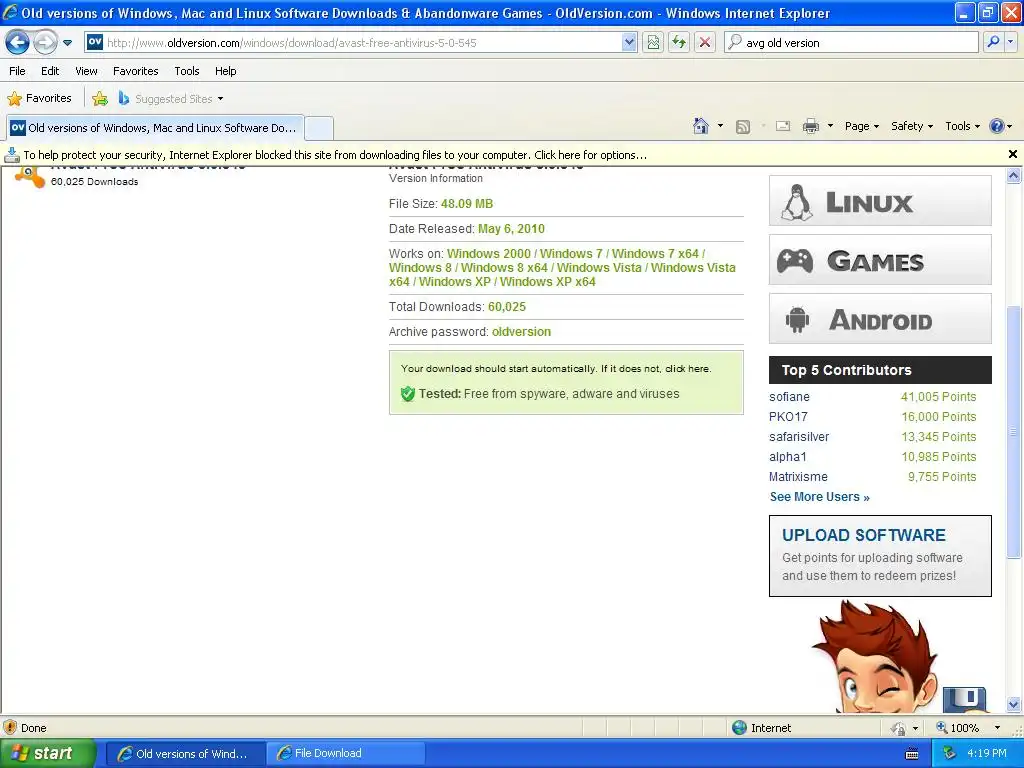Open the Tools menu in menu bar
Viewport: 1024px width, 768px height.
pyautogui.click(x=187, y=71)
